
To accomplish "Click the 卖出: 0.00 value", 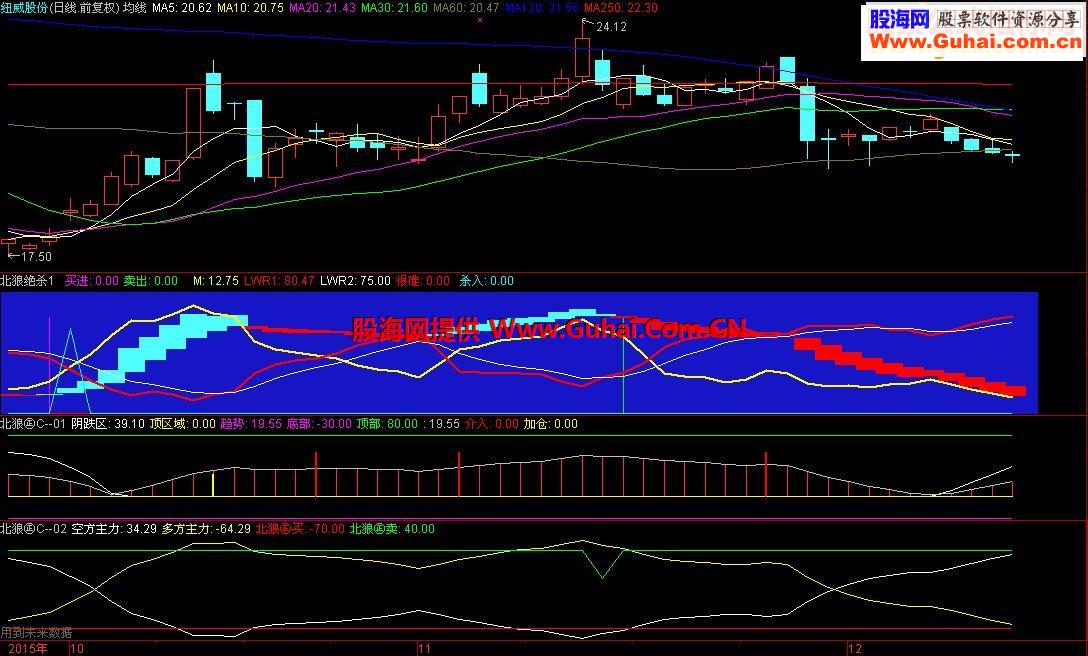I will tap(151, 281).
